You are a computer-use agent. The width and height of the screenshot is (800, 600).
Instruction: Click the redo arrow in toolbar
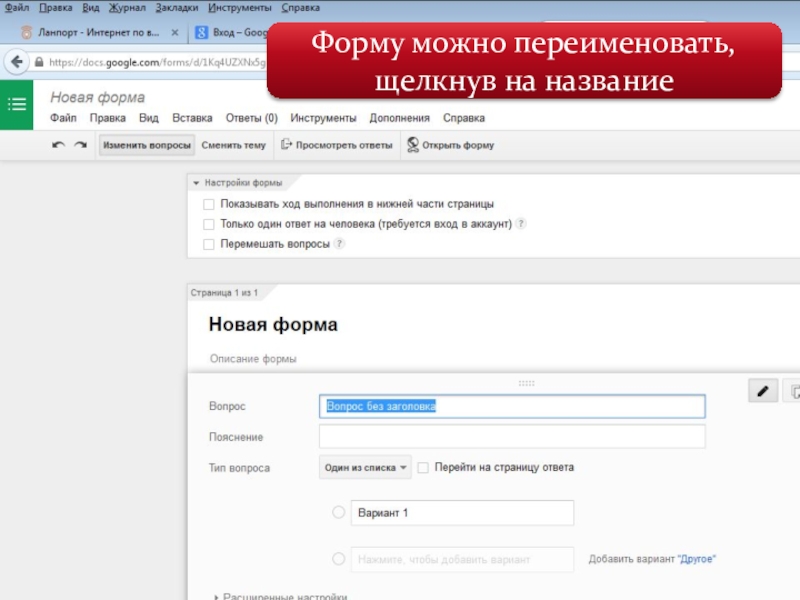pyautogui.click(x=80, y=145)
